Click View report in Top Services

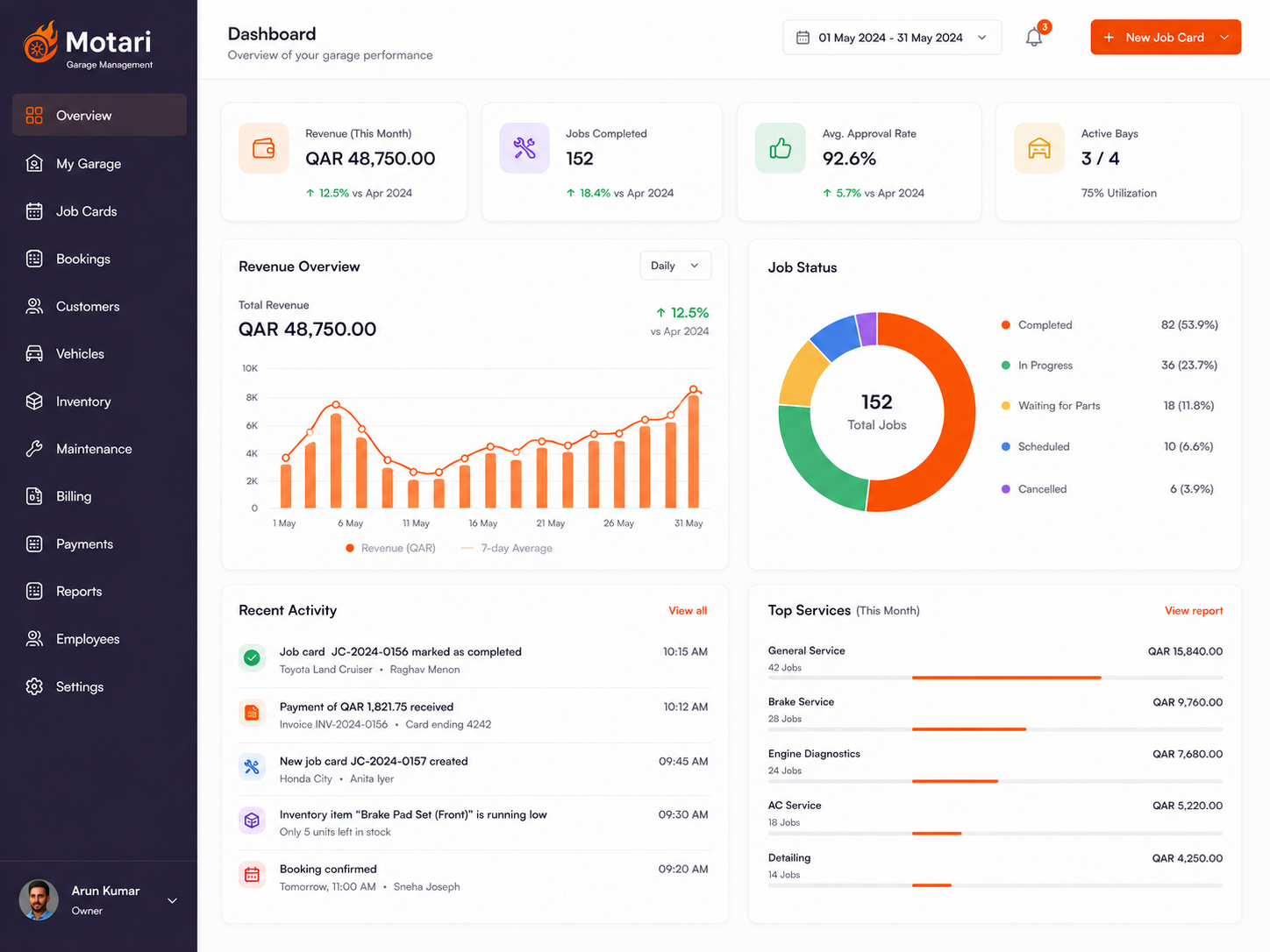1194,610
